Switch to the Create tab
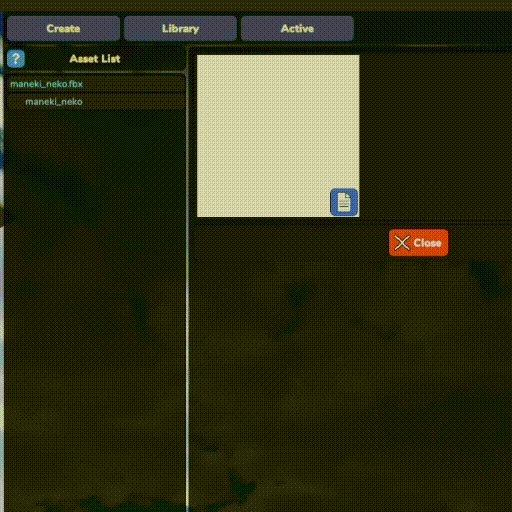The image size is (512, 512). click(x=63, y=29)
